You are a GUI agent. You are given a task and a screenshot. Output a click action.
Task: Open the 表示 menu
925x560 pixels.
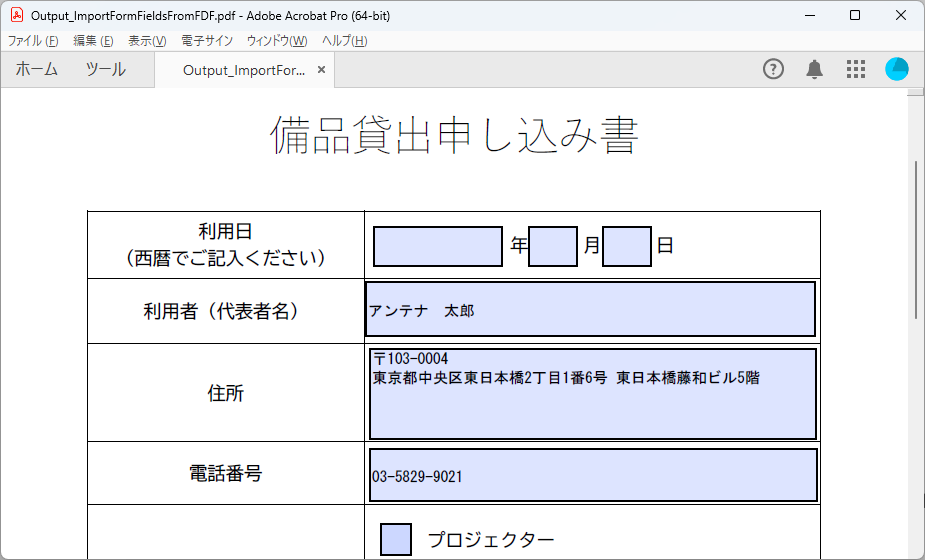point(147,41)
